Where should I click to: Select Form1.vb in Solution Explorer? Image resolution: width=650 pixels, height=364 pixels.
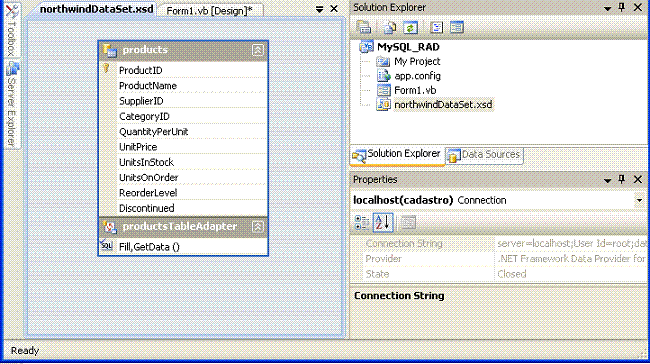[x=415, y=90]
